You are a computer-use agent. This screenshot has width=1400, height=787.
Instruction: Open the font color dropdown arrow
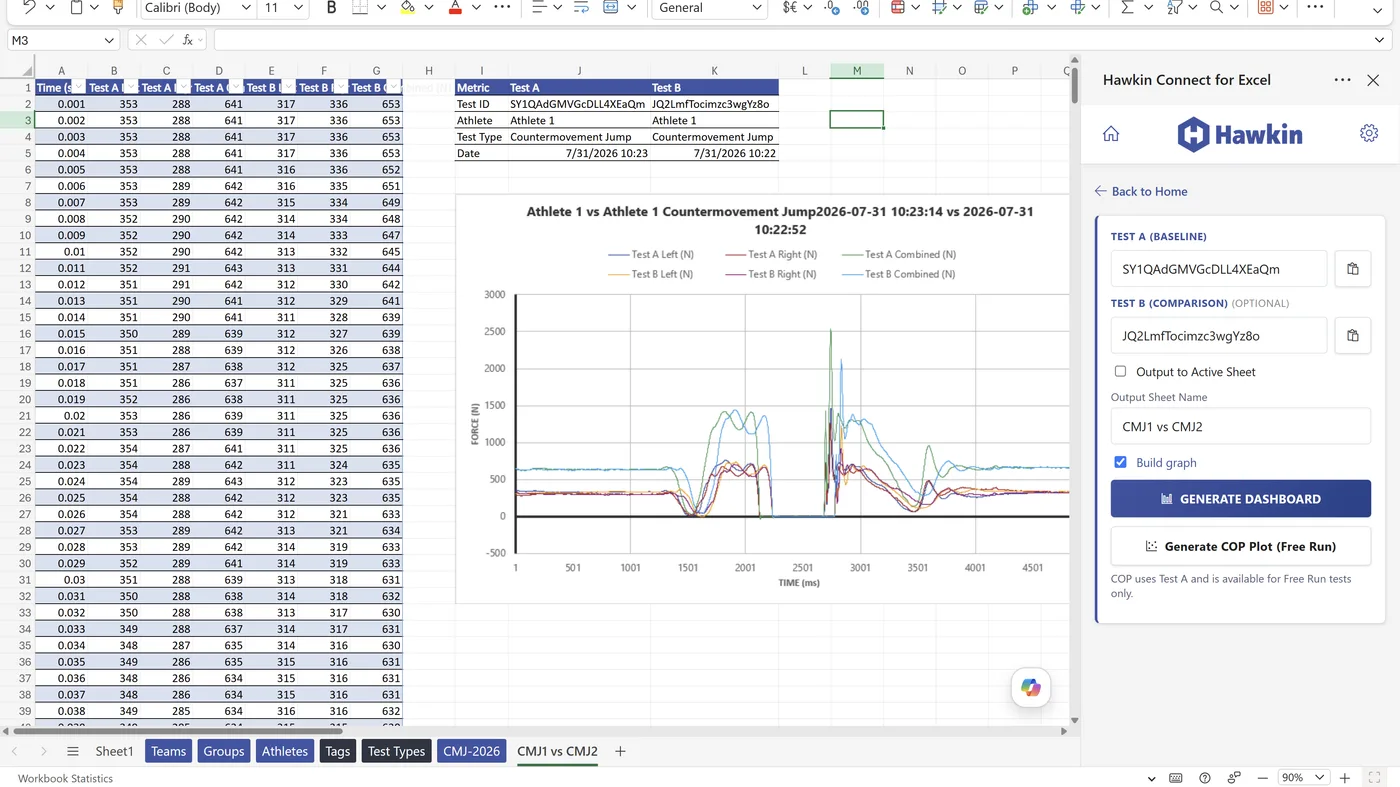coord(477,7)
